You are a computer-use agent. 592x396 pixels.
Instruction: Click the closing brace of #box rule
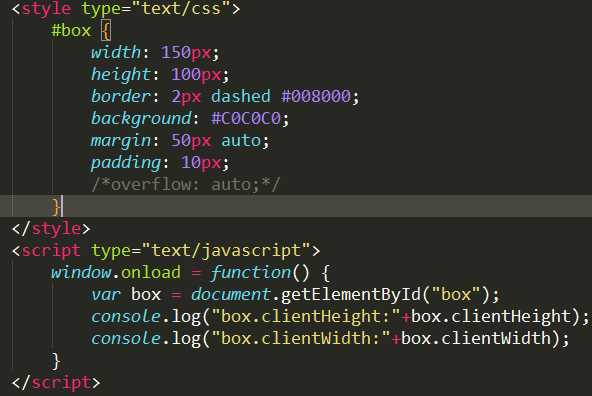(56, 207)
